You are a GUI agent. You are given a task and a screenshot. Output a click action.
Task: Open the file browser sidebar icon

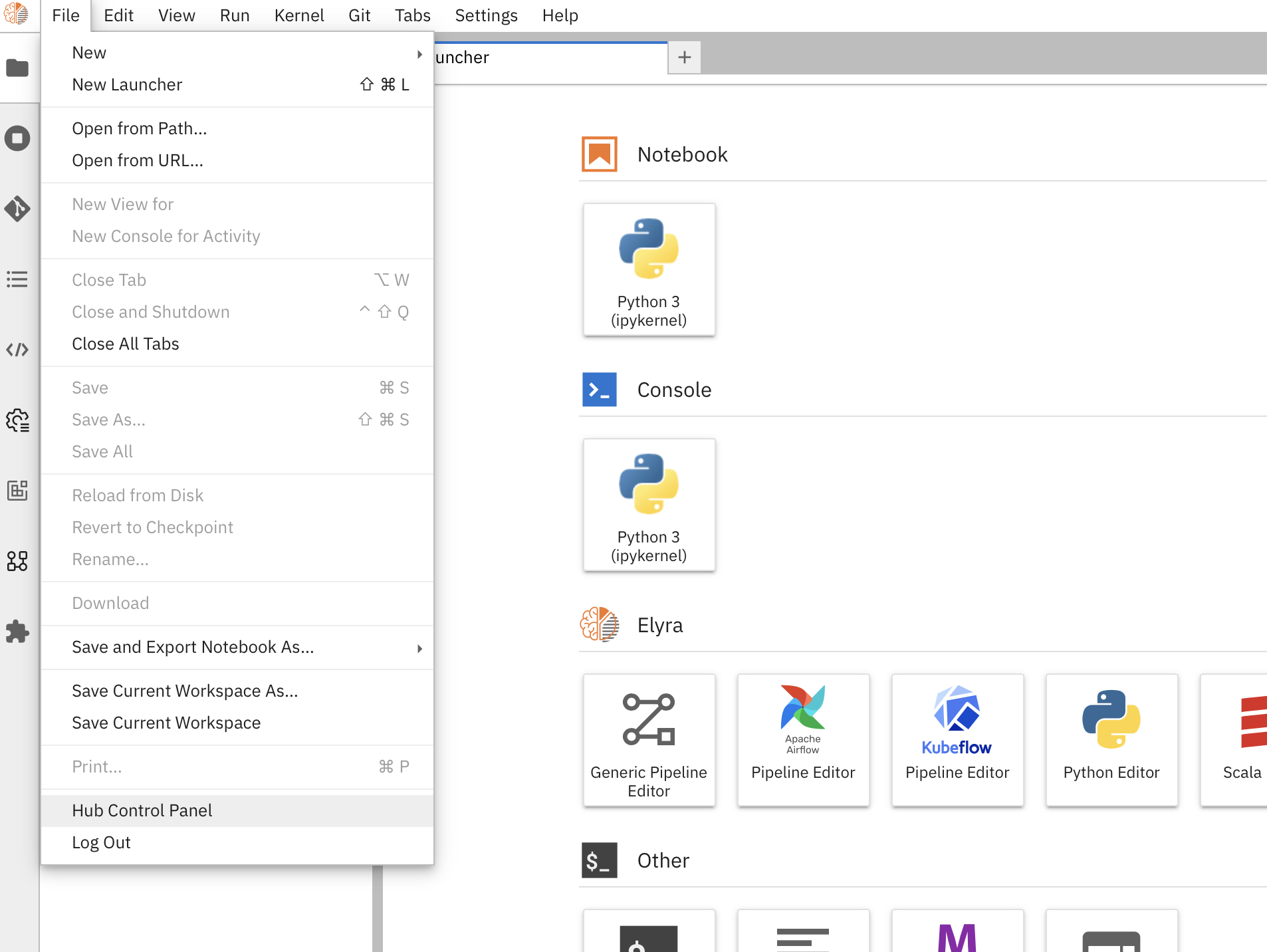point(17,68)
